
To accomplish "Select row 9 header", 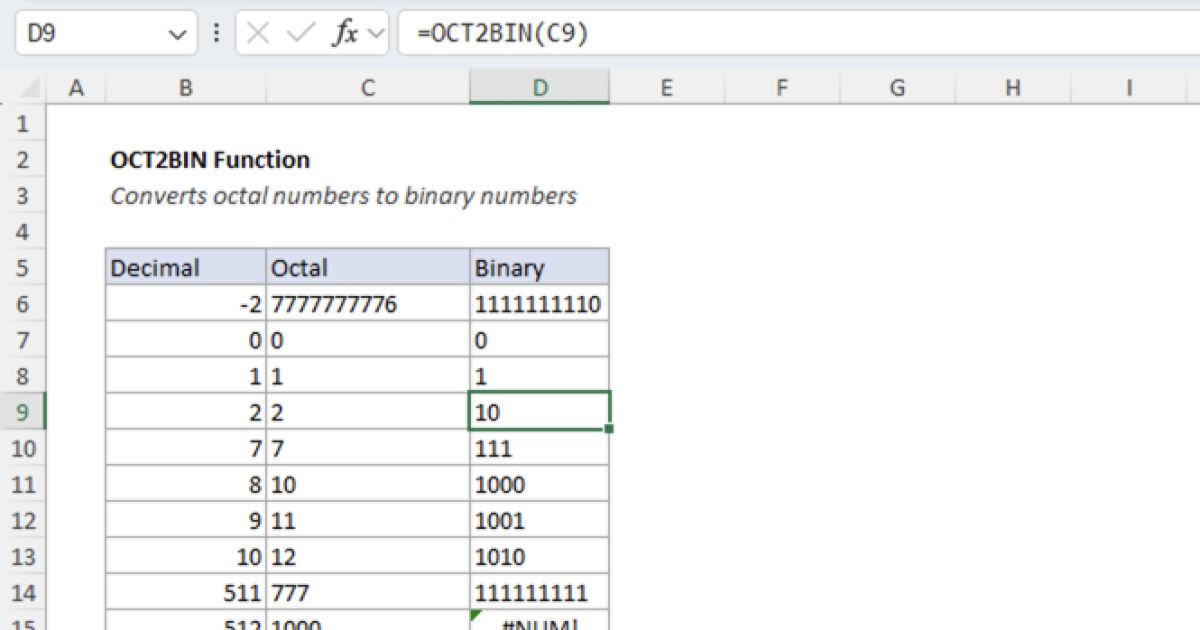I will 22,411.
